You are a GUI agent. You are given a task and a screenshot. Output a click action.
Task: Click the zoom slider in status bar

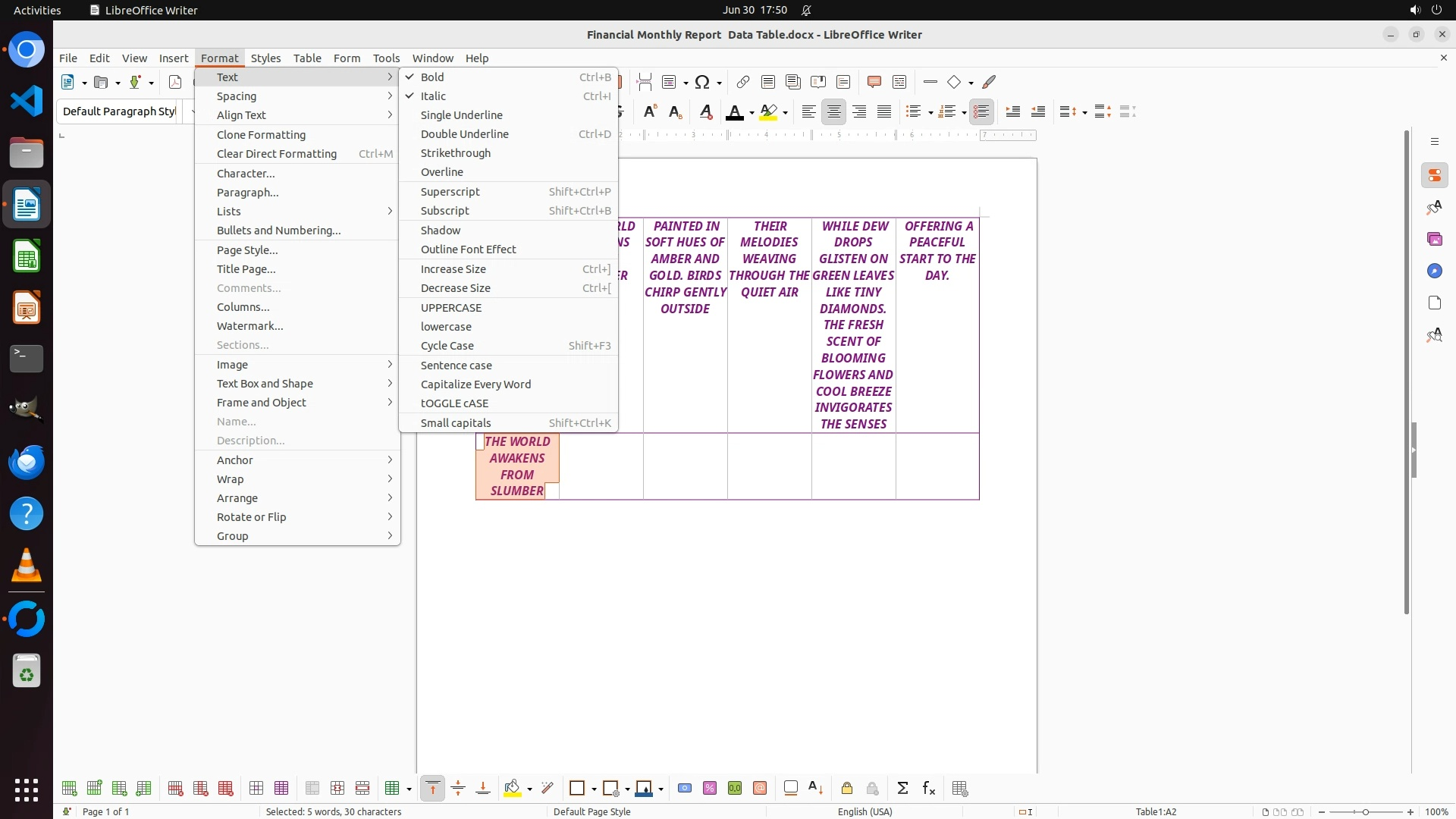(x=1365, y=812)
